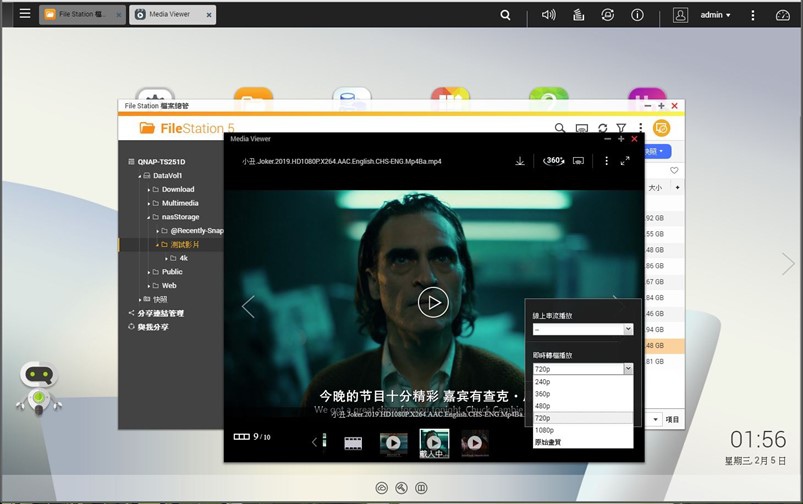Choose 720p in the dropdown list
The image size is (803, 504).
[x=583, y=418]
